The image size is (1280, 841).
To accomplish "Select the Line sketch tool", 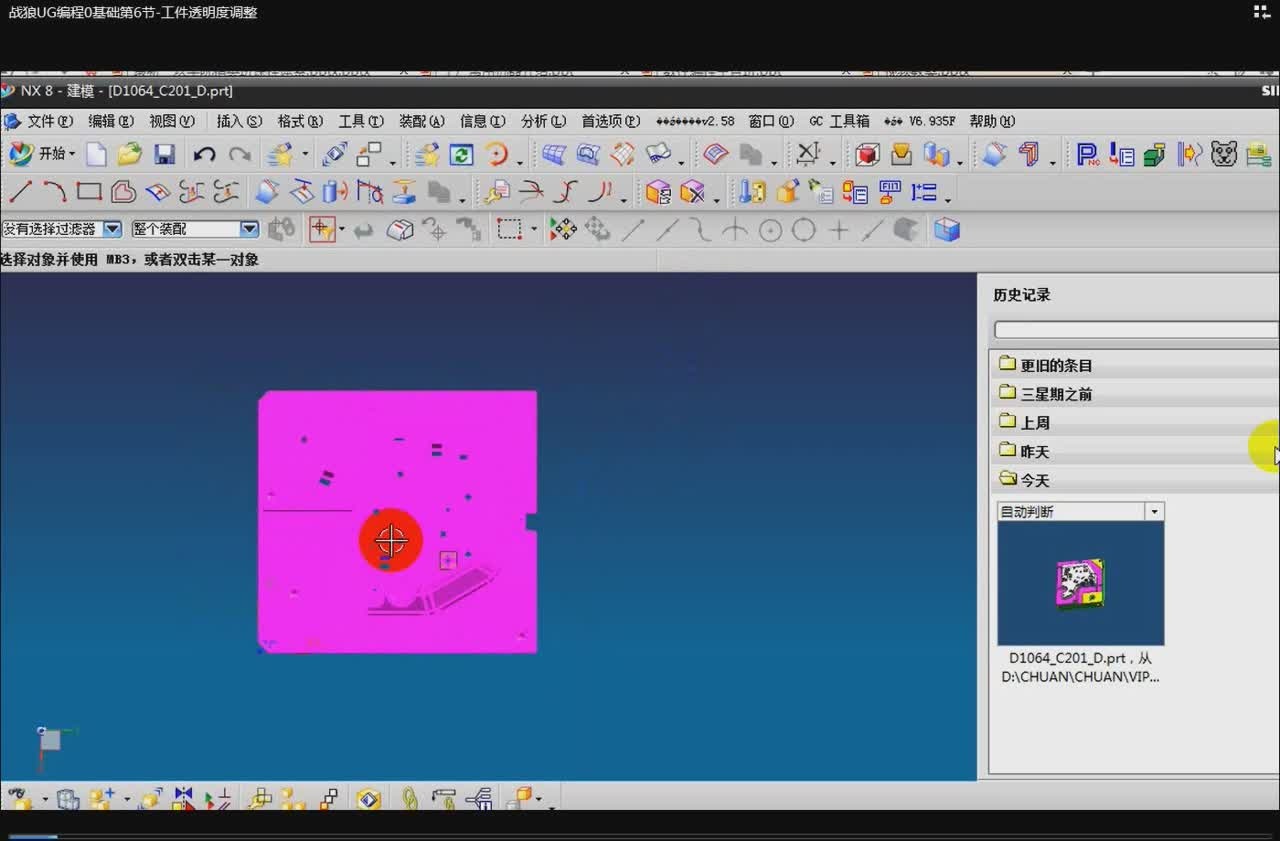I will 20,191.
